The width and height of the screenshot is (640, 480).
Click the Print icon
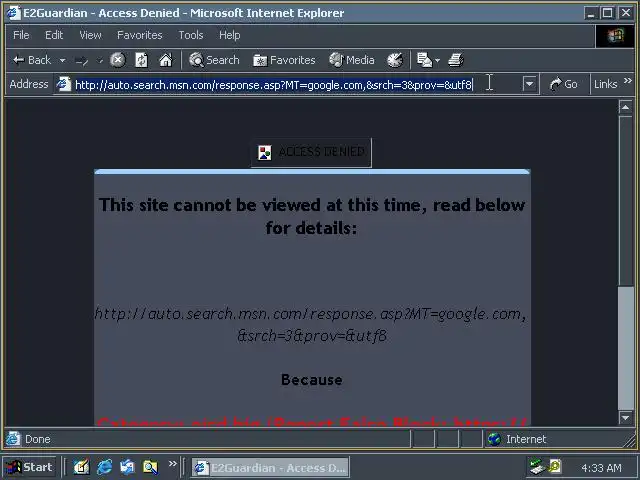click(456, 60)
